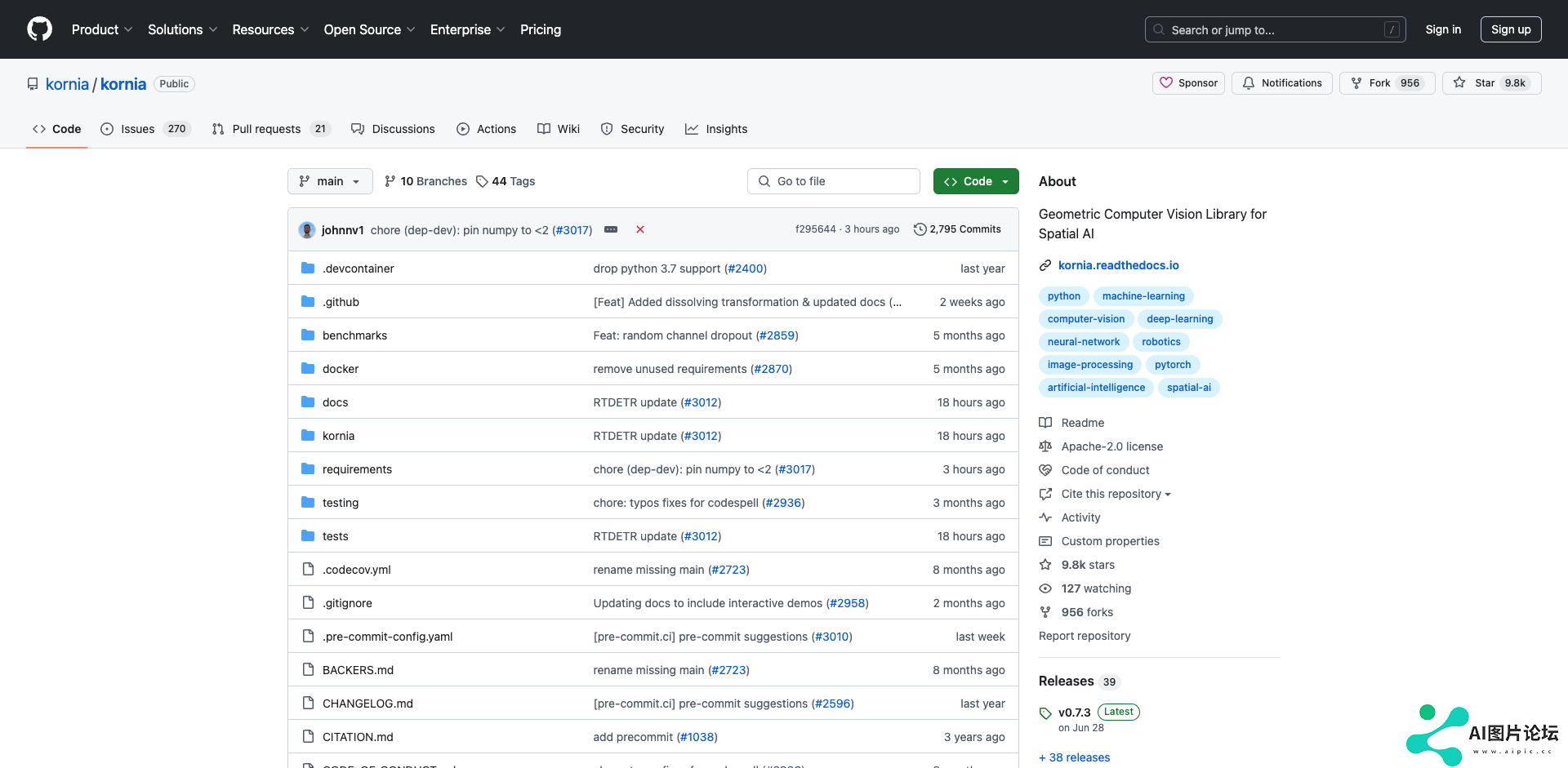The height and width of the screenshot is (768, 1568).
Task: Open the benchmarks folder icon
Action: point(308,335)
